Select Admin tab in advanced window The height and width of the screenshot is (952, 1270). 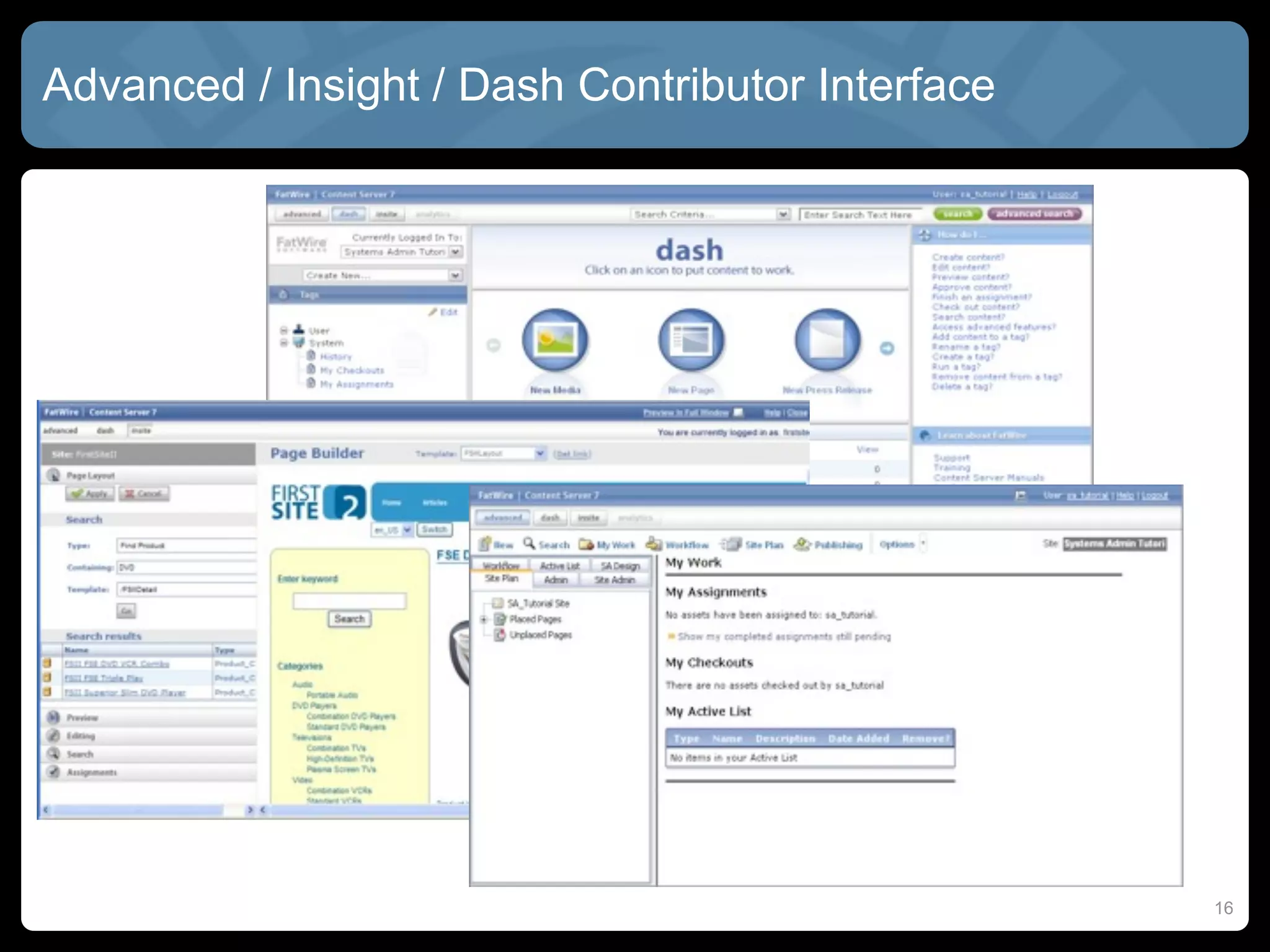coord(556,580)
